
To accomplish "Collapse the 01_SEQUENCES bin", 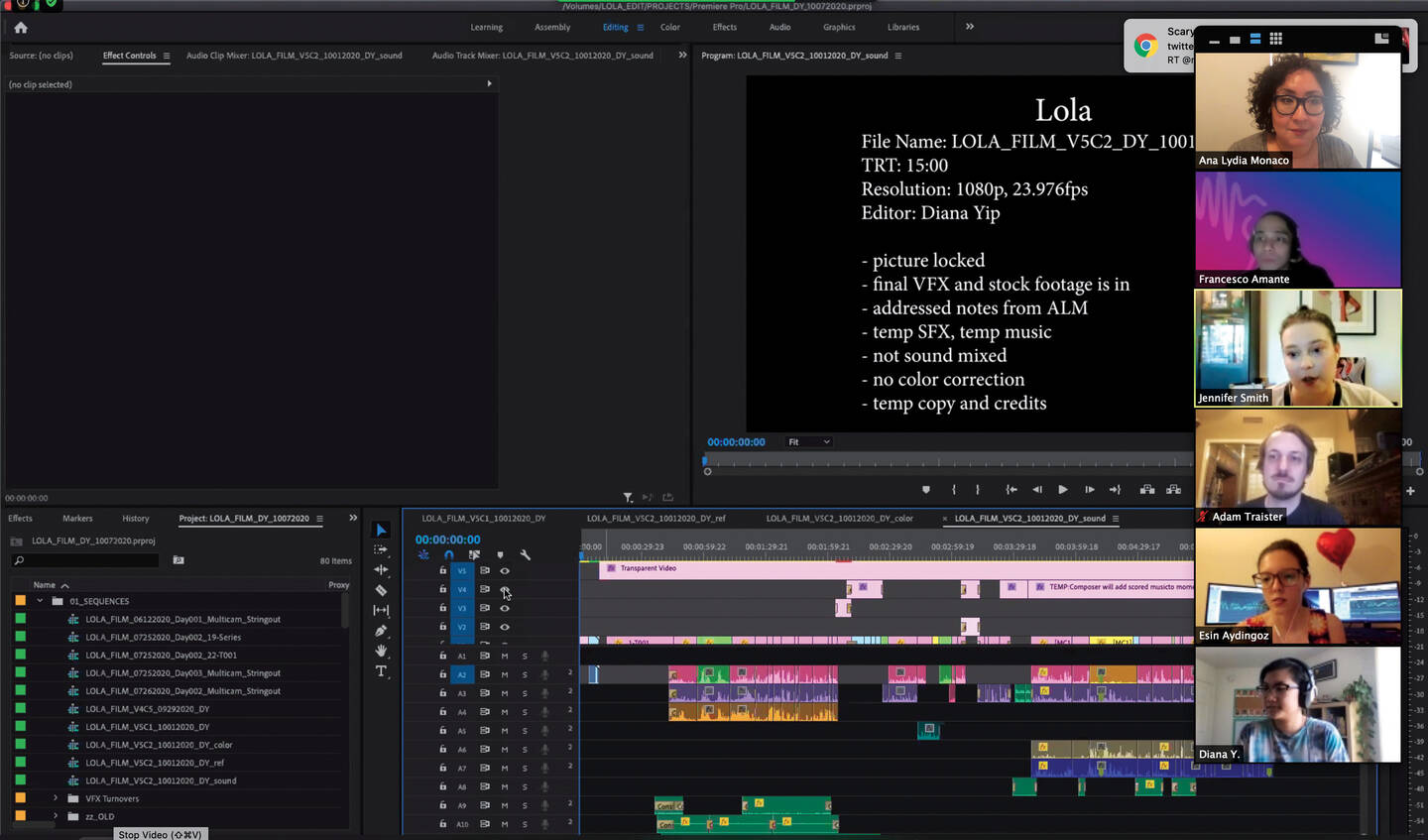I will pyautogui.click(x=40, y=601).
